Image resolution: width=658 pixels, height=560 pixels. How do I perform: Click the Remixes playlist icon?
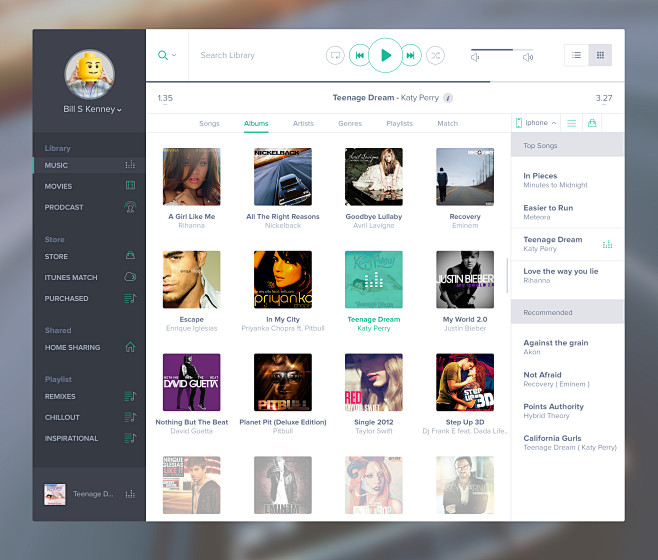pyautogui.click(x=131, y=396)
